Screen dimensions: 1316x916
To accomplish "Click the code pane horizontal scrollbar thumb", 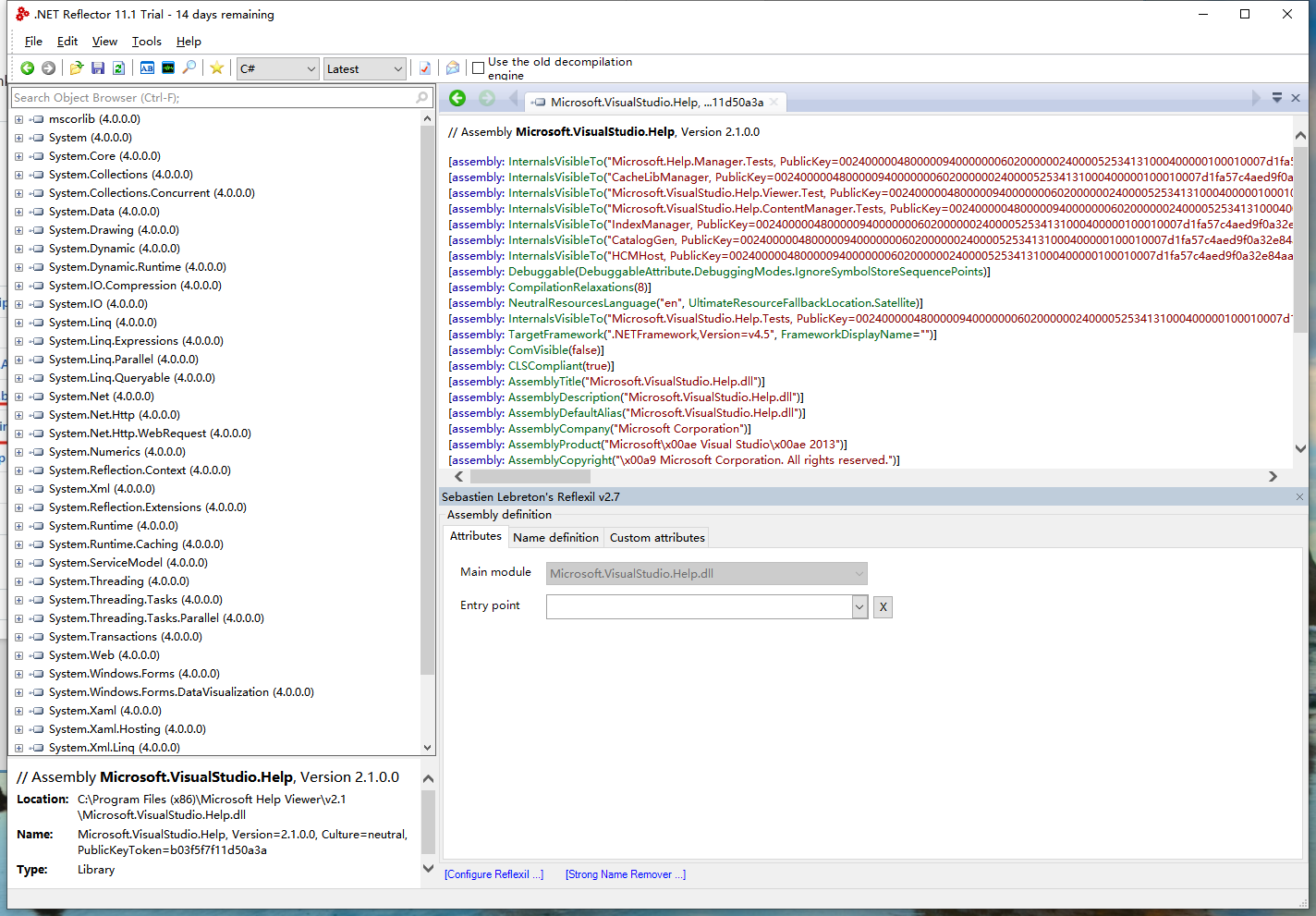I will [x=530, y=477].
